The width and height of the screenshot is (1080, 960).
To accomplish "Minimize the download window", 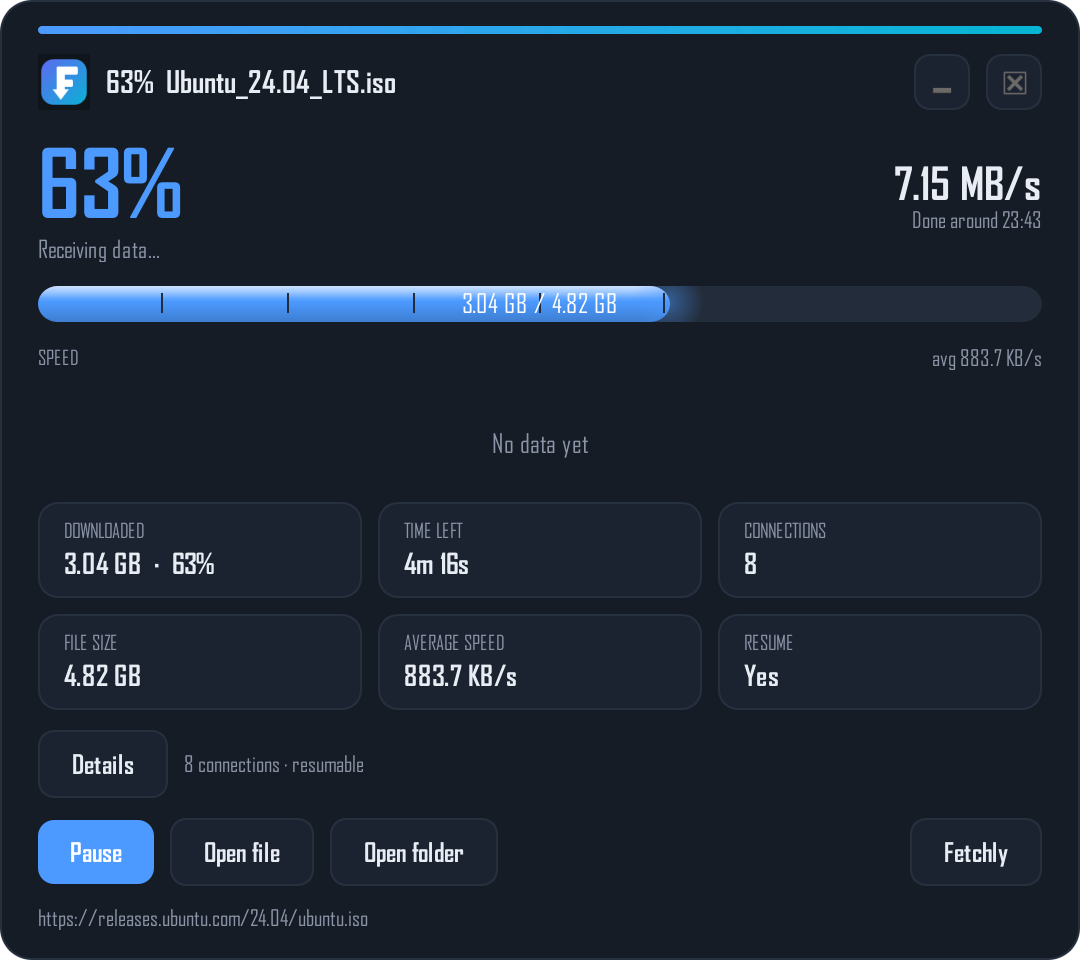I will pyautogui.click(x=942, y=82).
